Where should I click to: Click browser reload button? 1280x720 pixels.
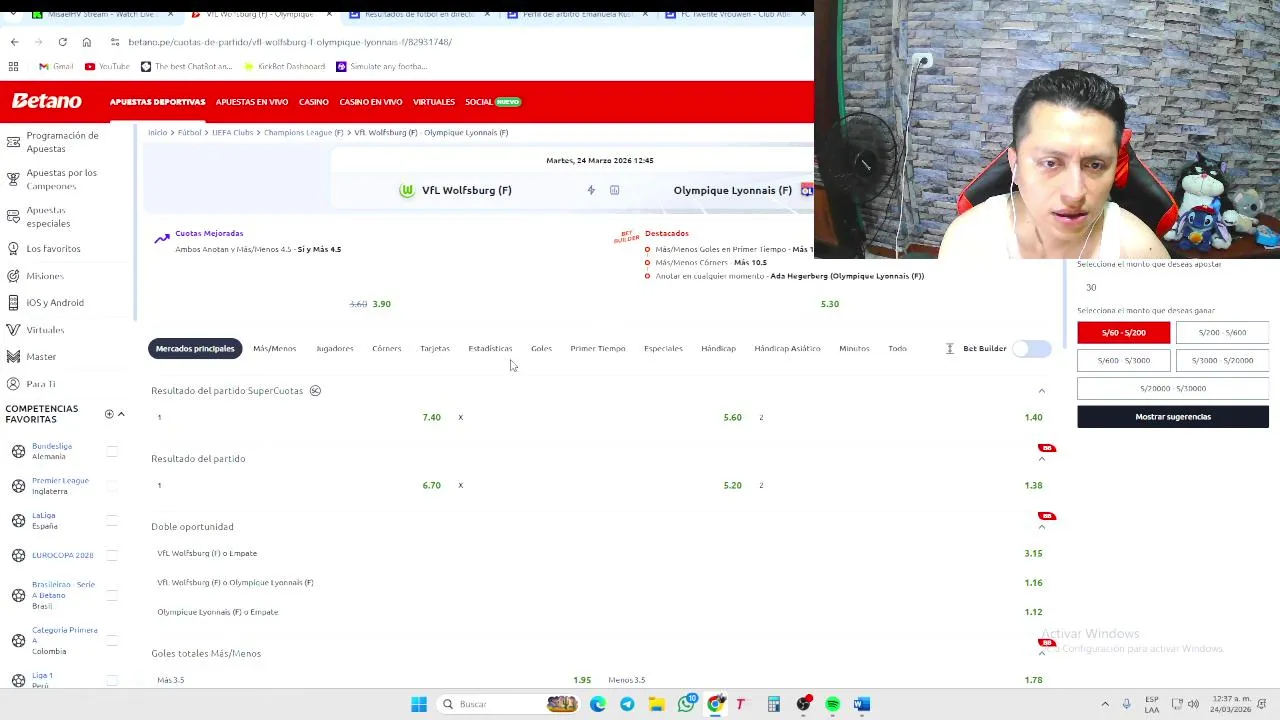coord(62,42)
